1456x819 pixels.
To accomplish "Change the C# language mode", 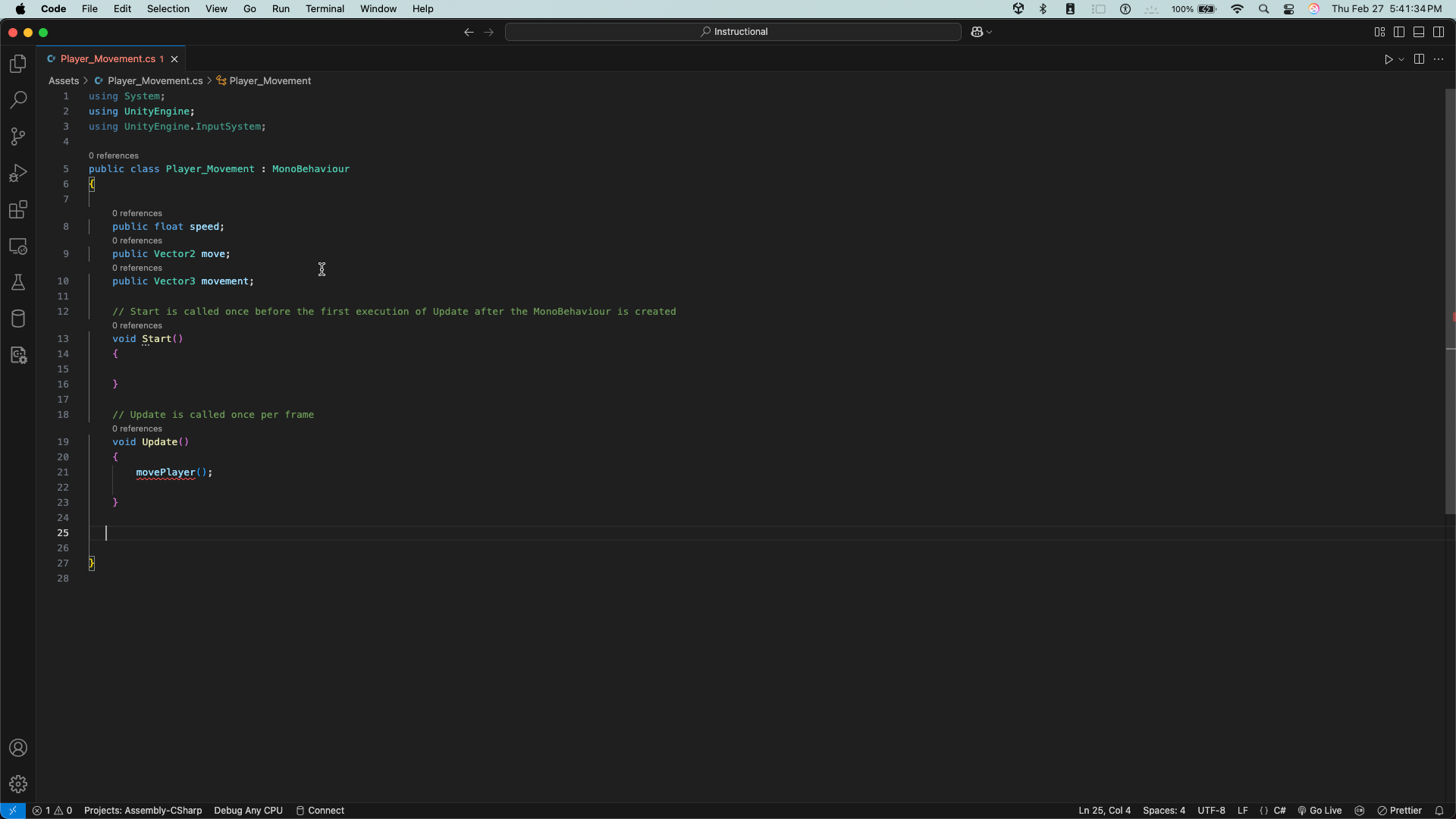I will pyautogui.click(x=1280, y=811).
